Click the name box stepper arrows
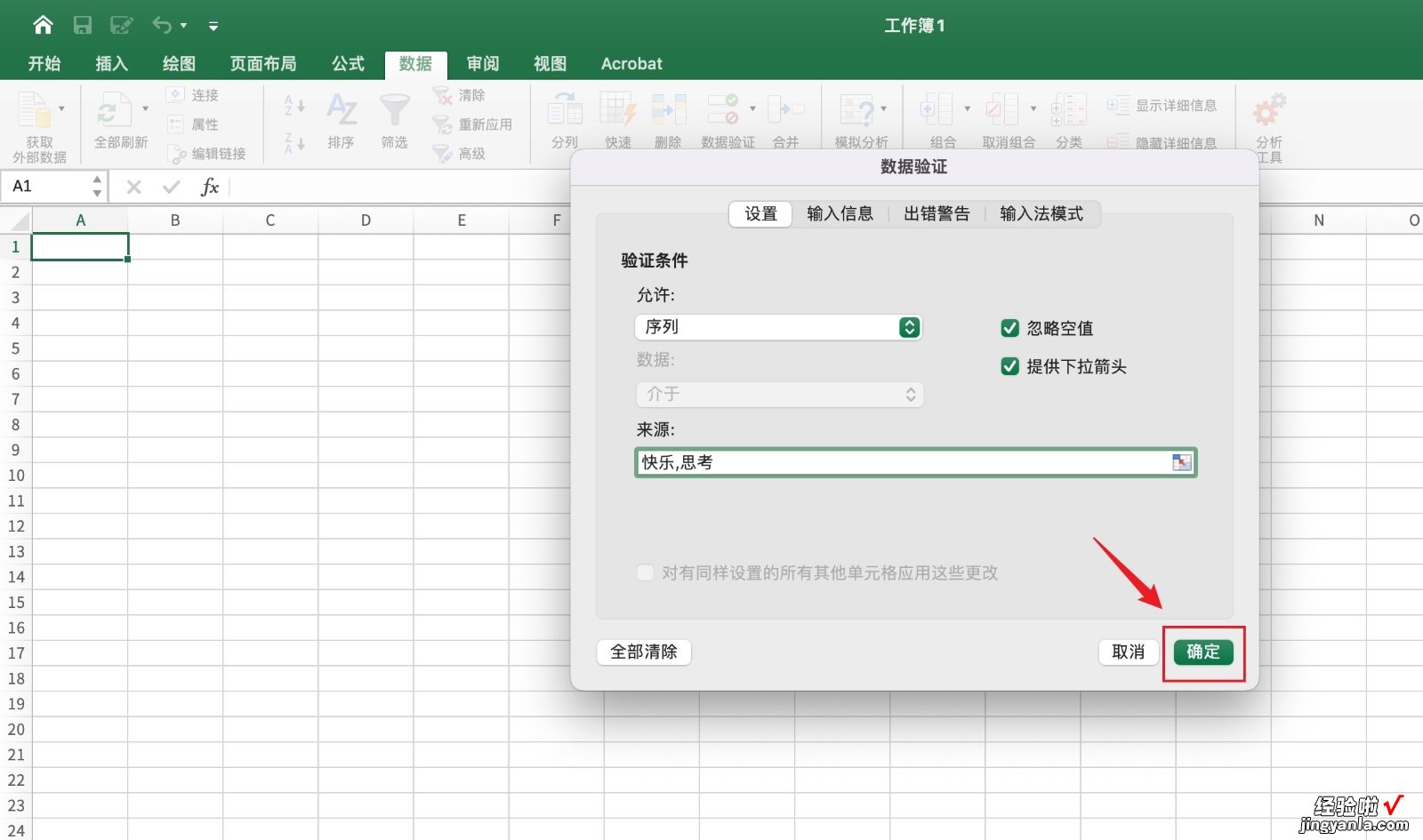Viewport: 1423px width, 840px height. click(97, 187)
